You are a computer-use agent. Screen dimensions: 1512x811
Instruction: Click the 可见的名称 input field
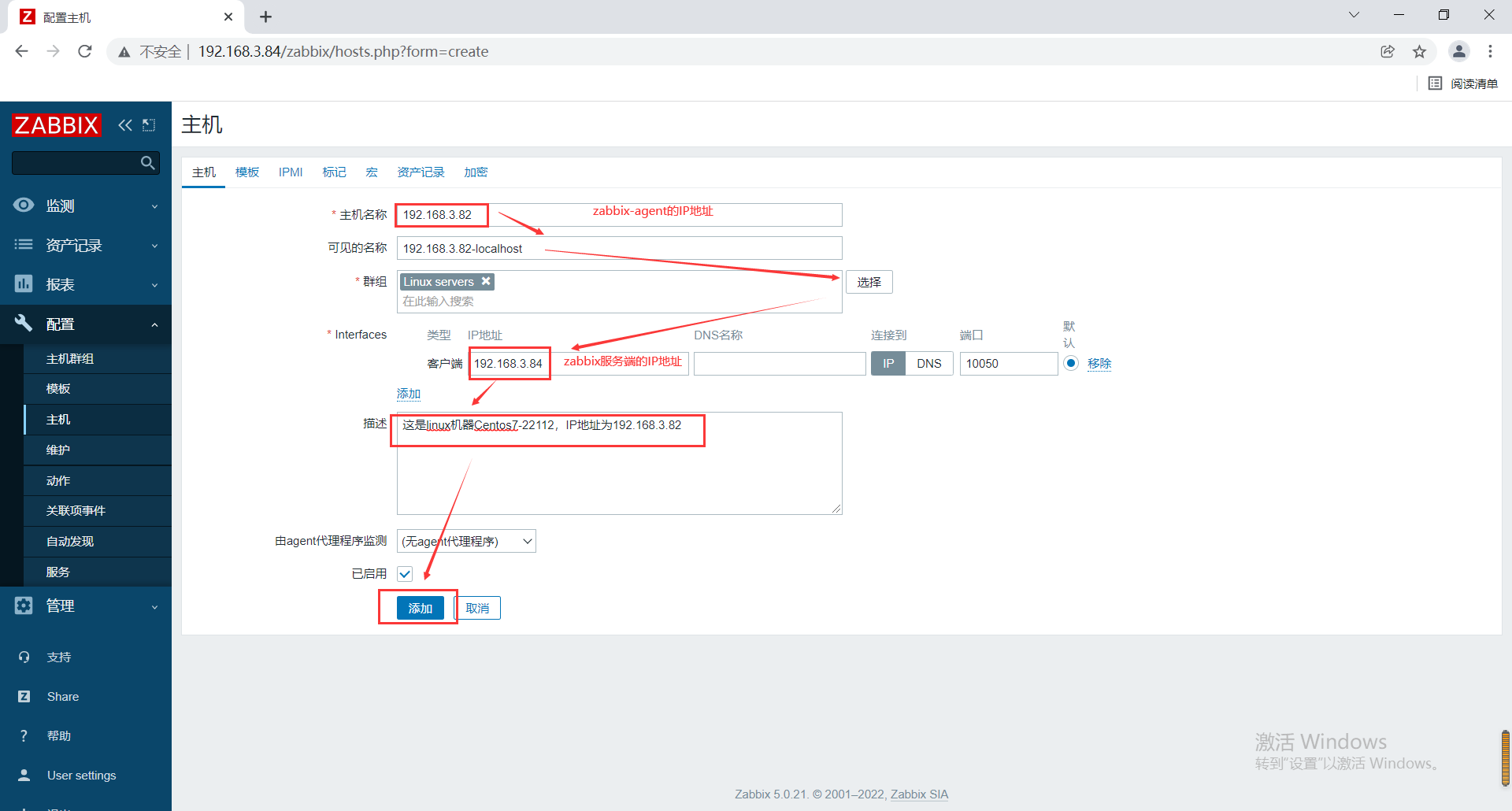[619, 248]
